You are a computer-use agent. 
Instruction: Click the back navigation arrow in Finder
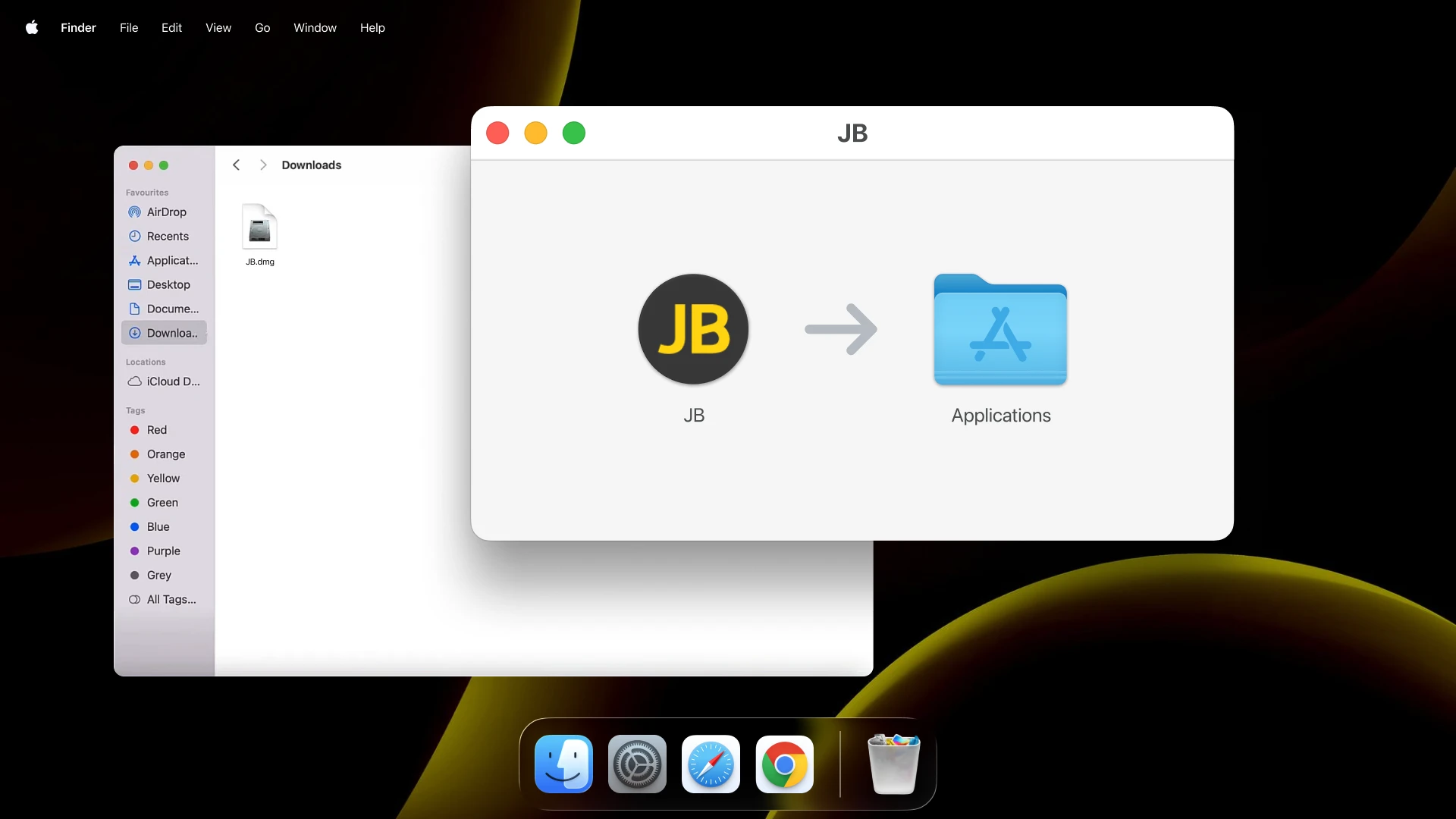pyautogui.click(x=235, y=165)
